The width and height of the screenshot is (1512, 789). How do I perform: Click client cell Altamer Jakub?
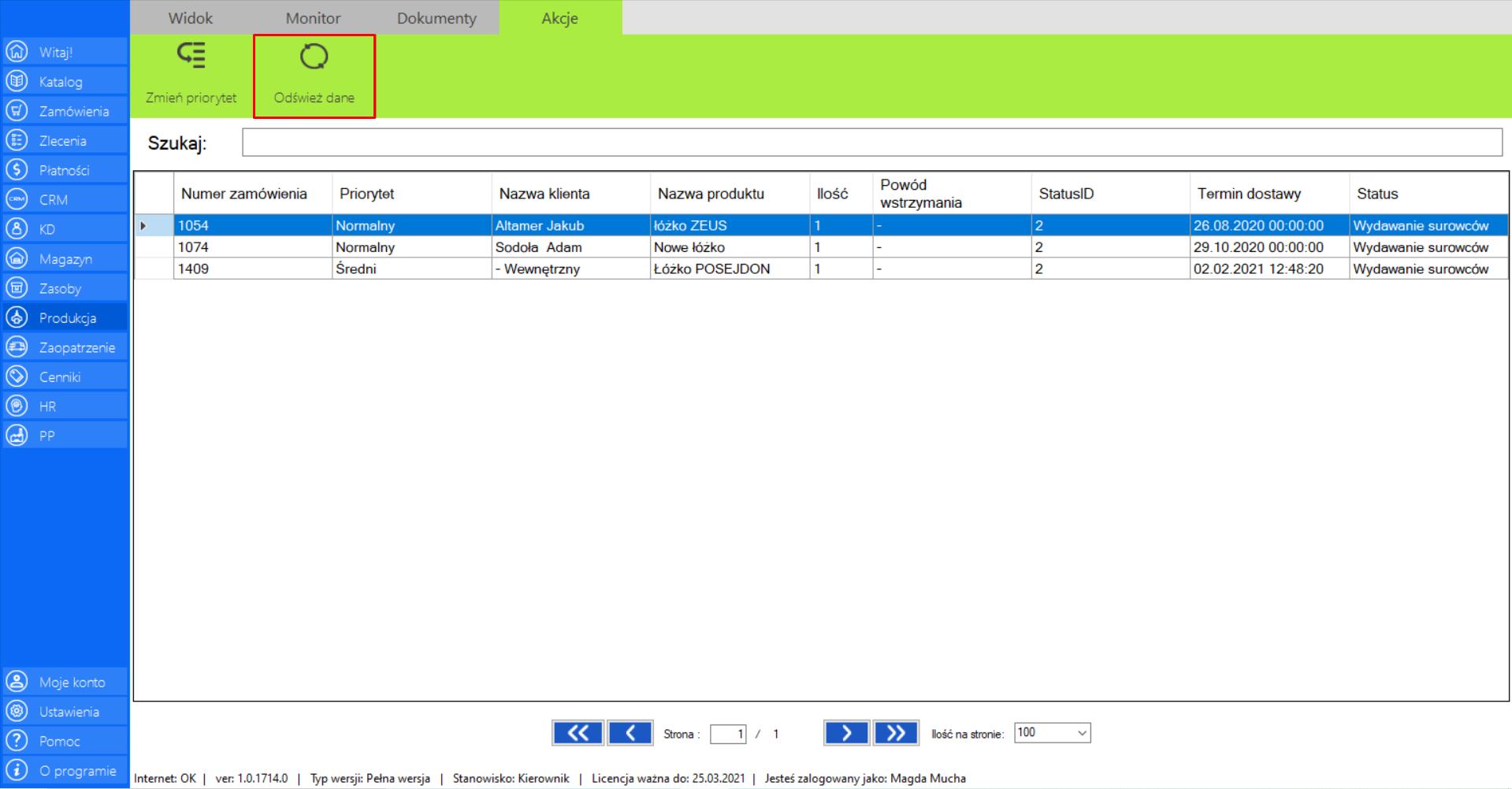click(x=571, y=225)
